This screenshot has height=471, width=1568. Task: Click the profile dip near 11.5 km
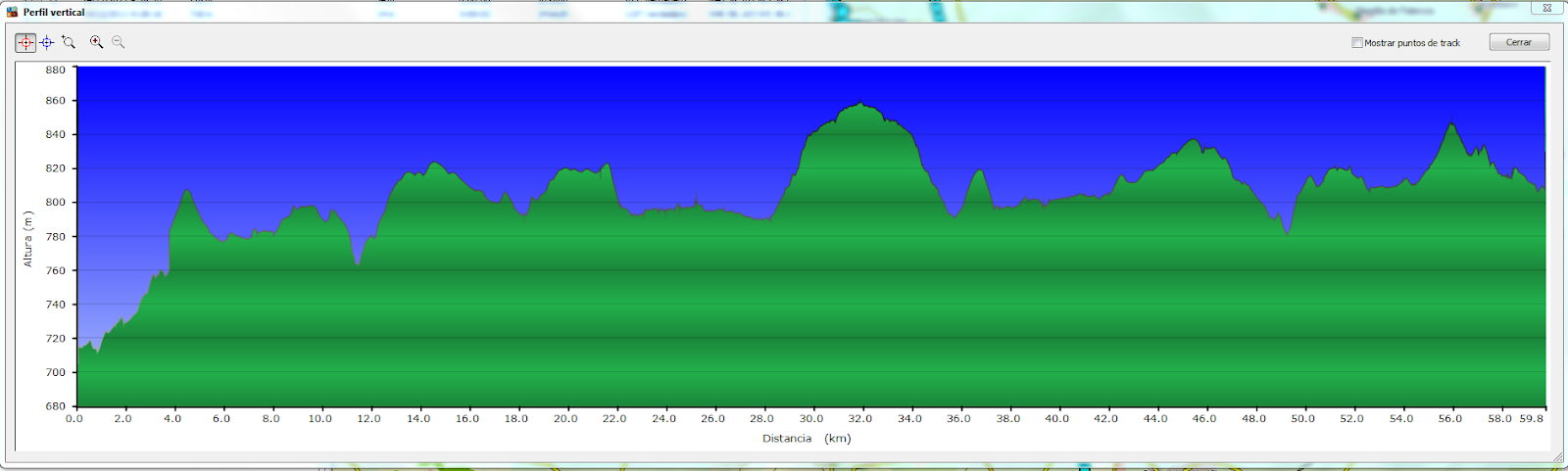358,264
